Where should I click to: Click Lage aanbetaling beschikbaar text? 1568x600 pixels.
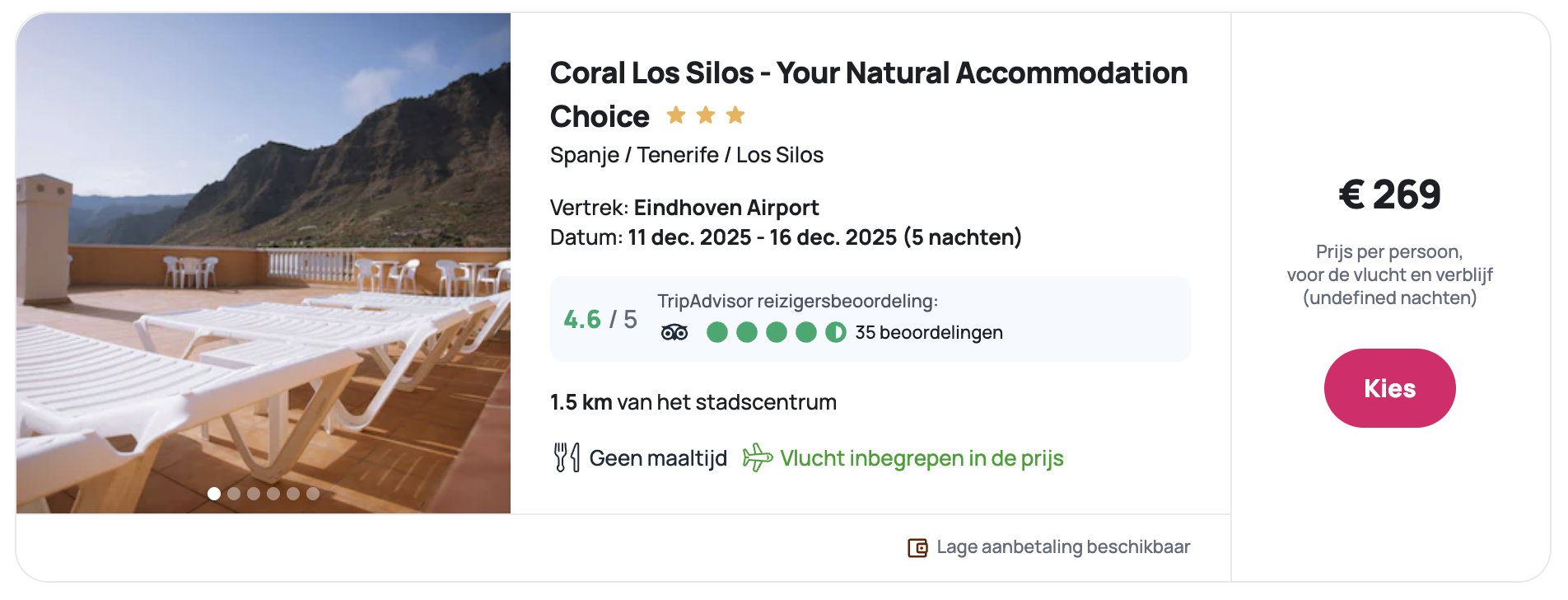[1063, 547]
